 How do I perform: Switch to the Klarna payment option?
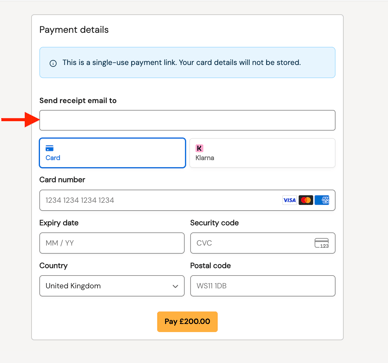tap(262, 153)
